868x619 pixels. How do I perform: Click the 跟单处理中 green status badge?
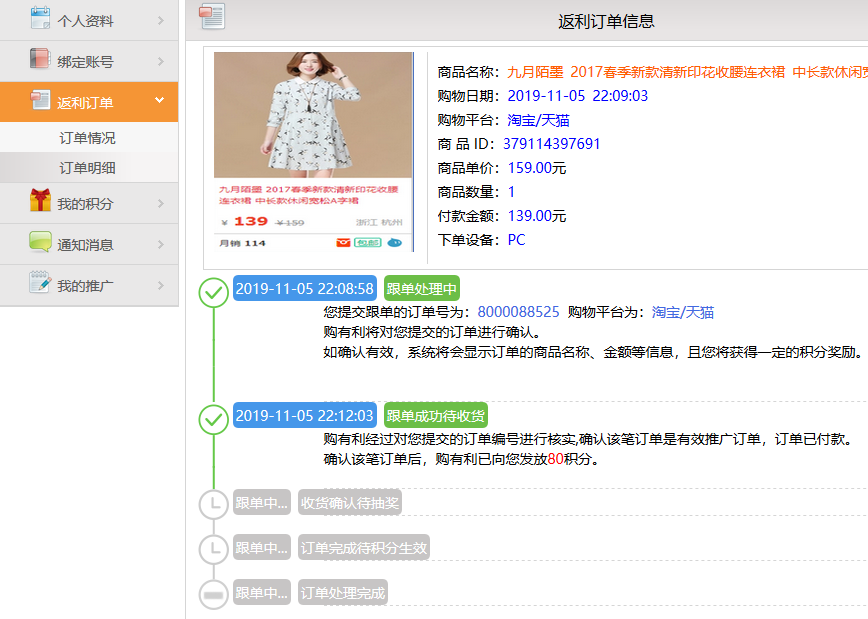(421, 289)
